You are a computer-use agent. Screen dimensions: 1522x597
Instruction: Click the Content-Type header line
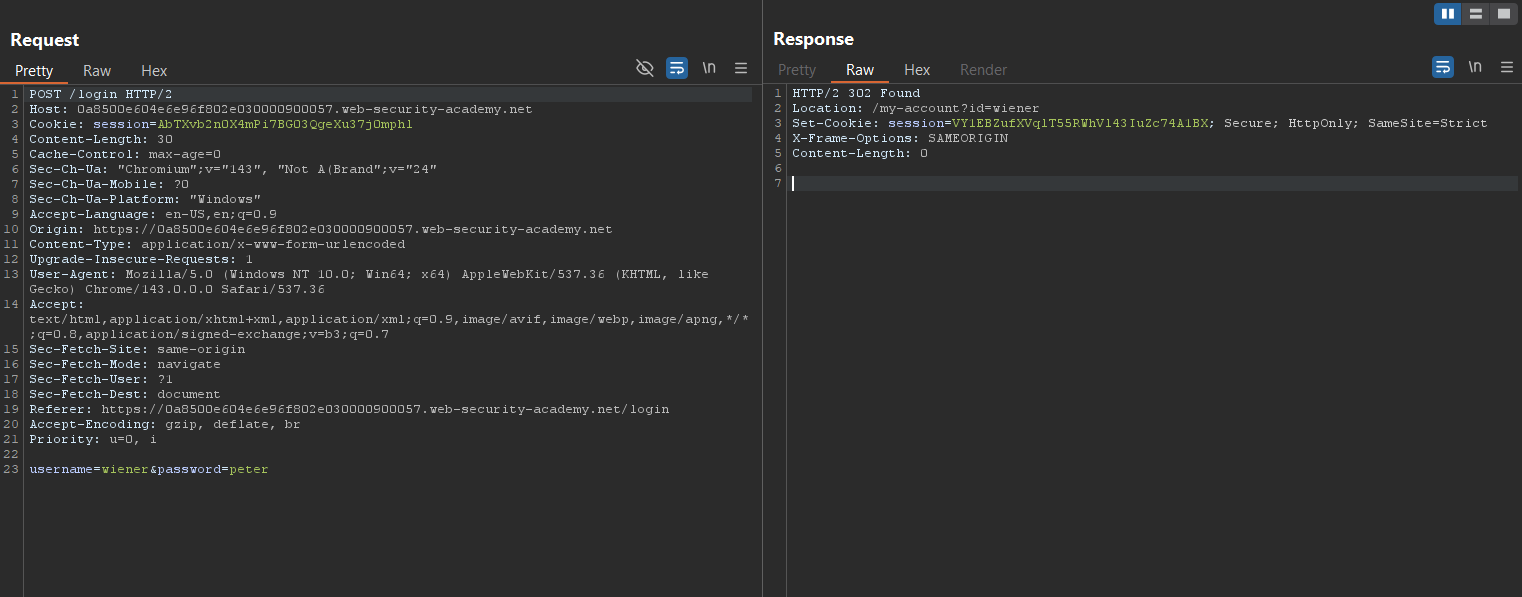pyautogui.click(x=217, y=244)
